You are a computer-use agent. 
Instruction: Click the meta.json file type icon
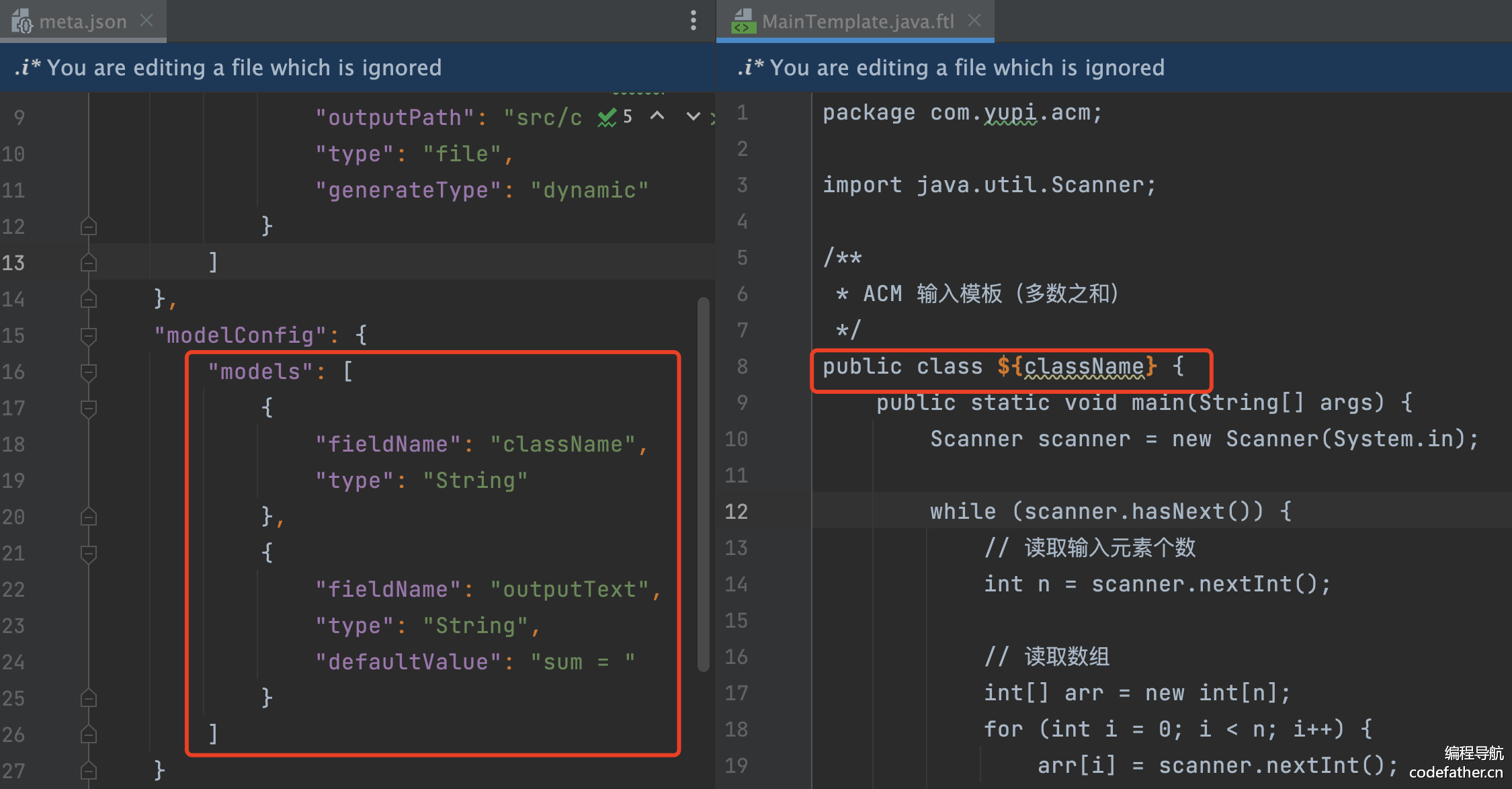tap(22, 21)
